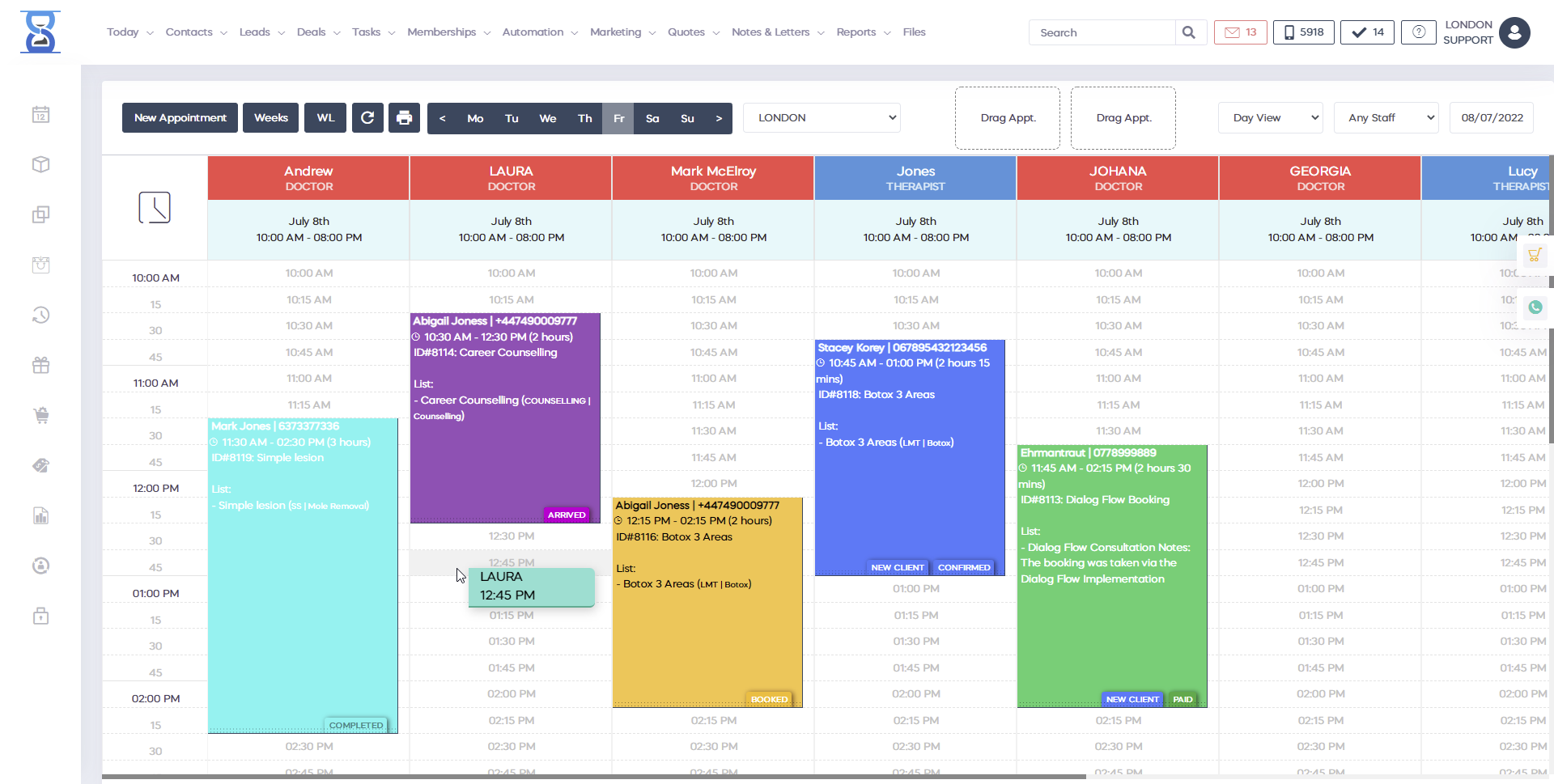Open the Any Staff filter dropdown
Viewport: 1554px width, 784px height.
[x=1386, y=118]
